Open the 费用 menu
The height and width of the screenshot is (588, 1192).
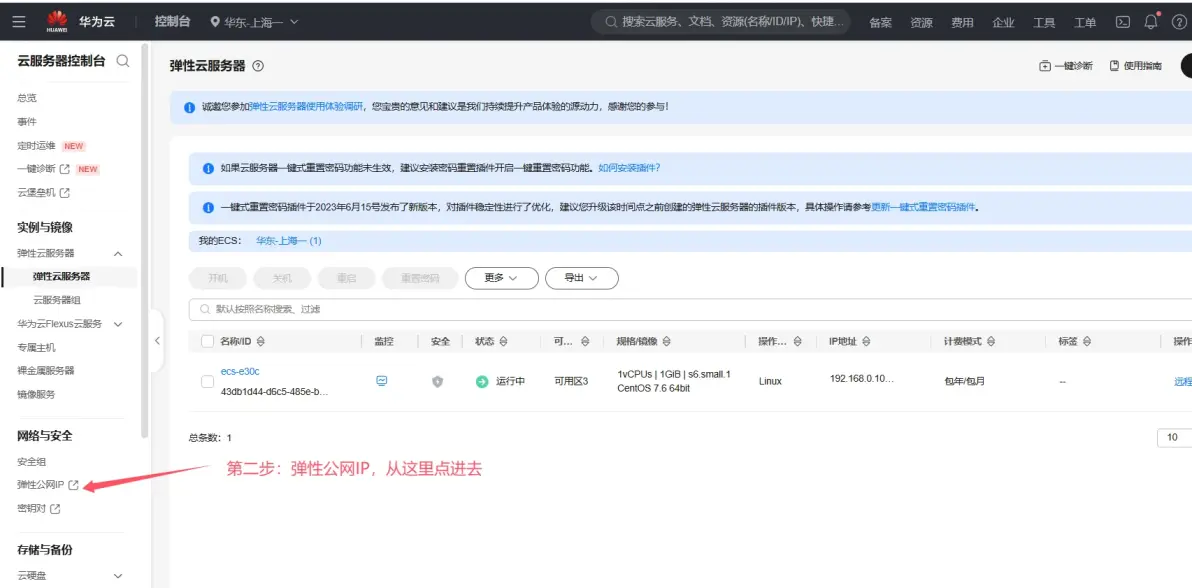click(x=962, y=23)
